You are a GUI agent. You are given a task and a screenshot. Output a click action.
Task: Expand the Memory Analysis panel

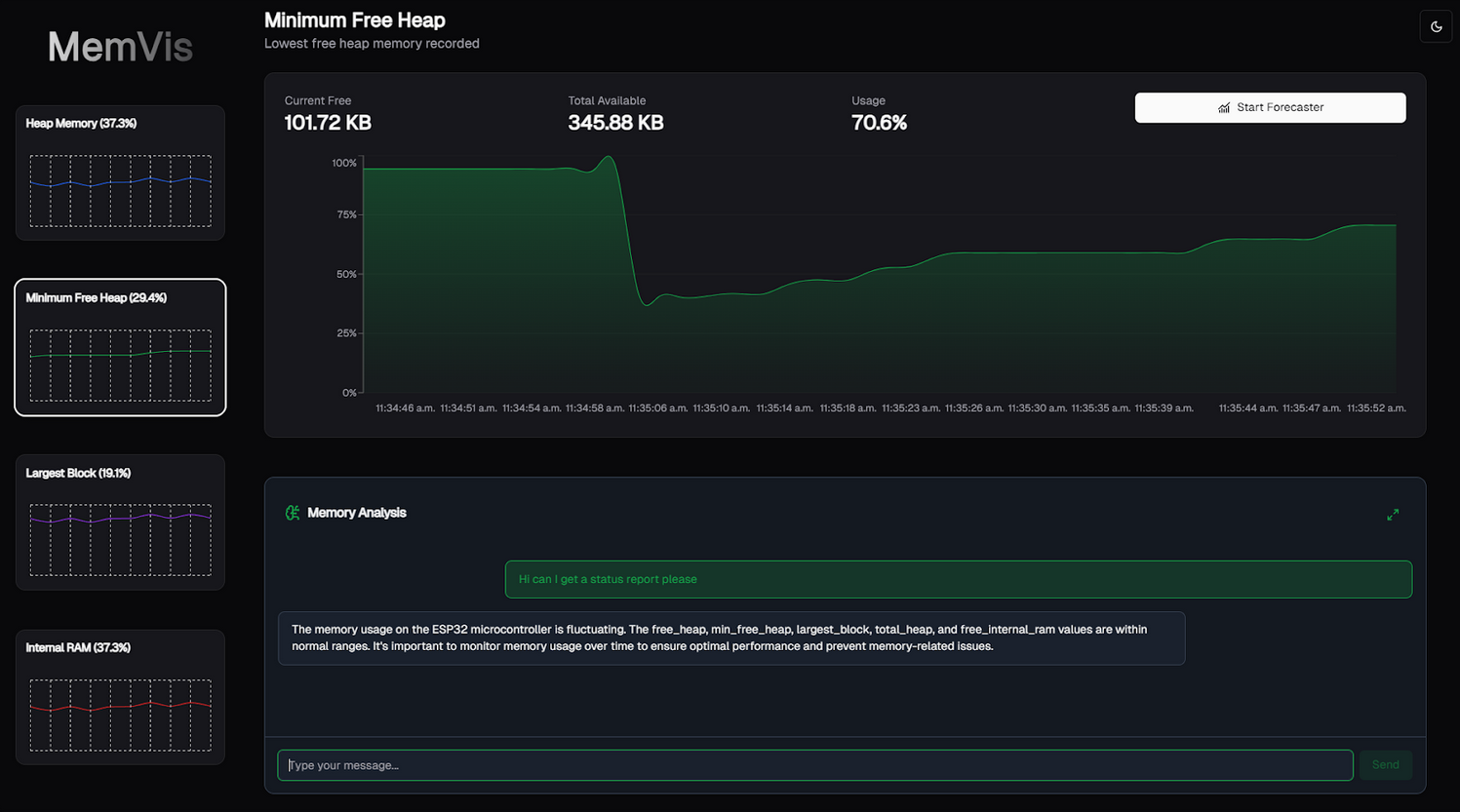(x=1393, y=515)
